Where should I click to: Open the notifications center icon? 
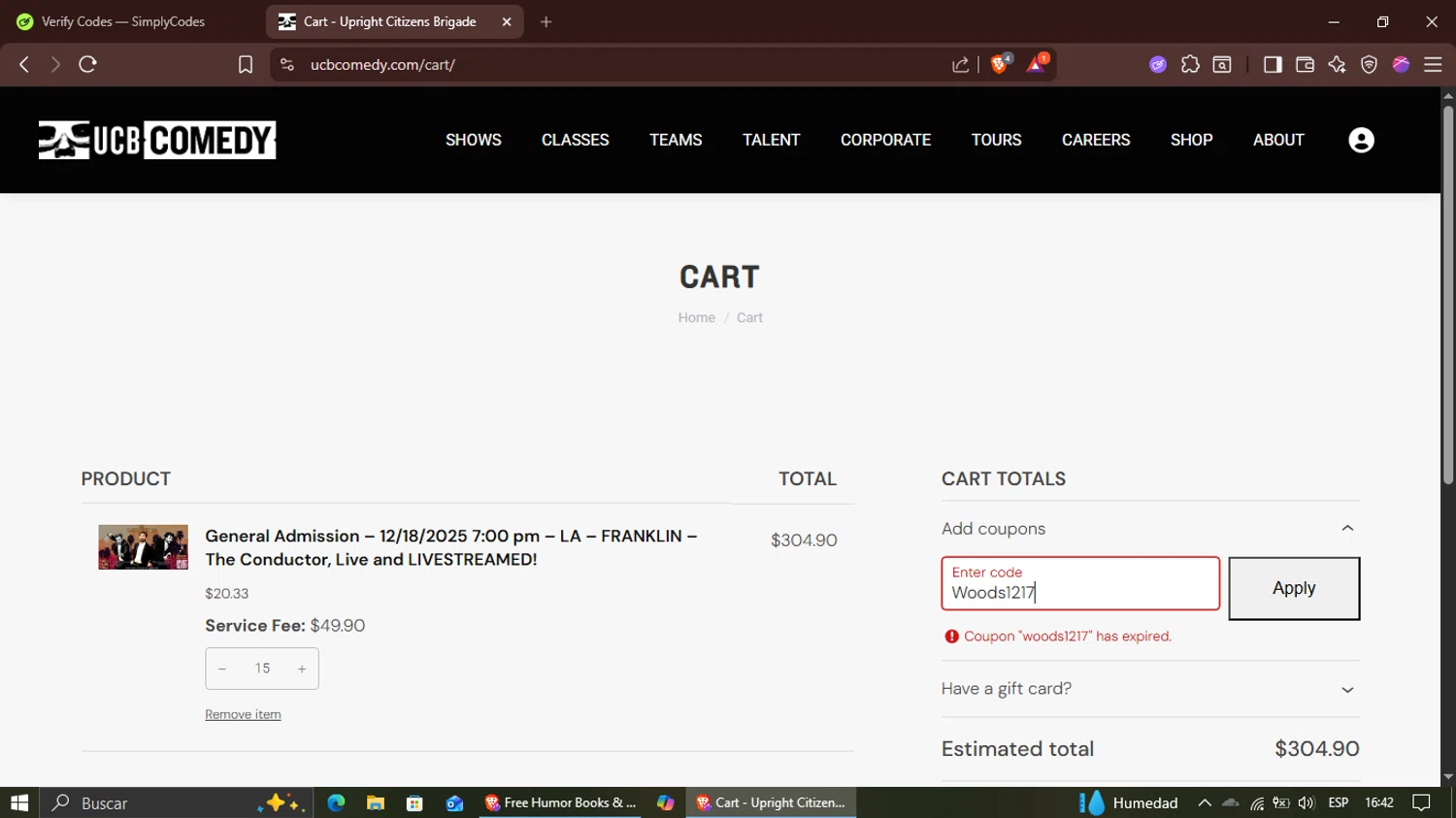[1421, 802]
